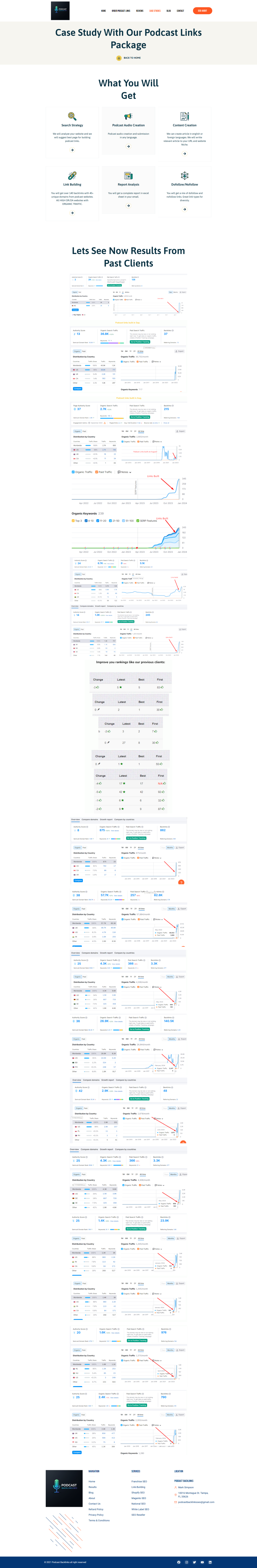Open Shopify SEO service link
257x1568 pixels.
point(138,1493)
